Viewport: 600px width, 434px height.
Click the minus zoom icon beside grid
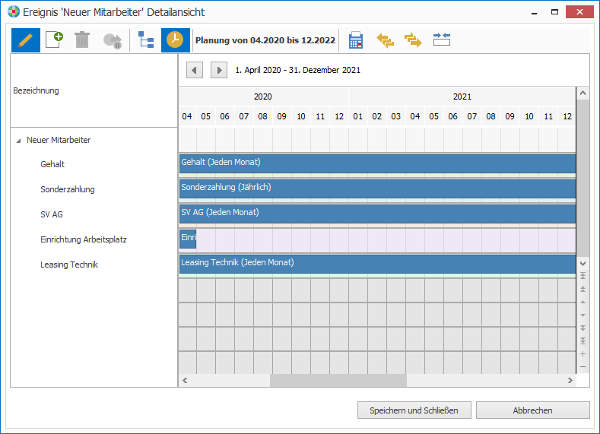click(583, 367)
